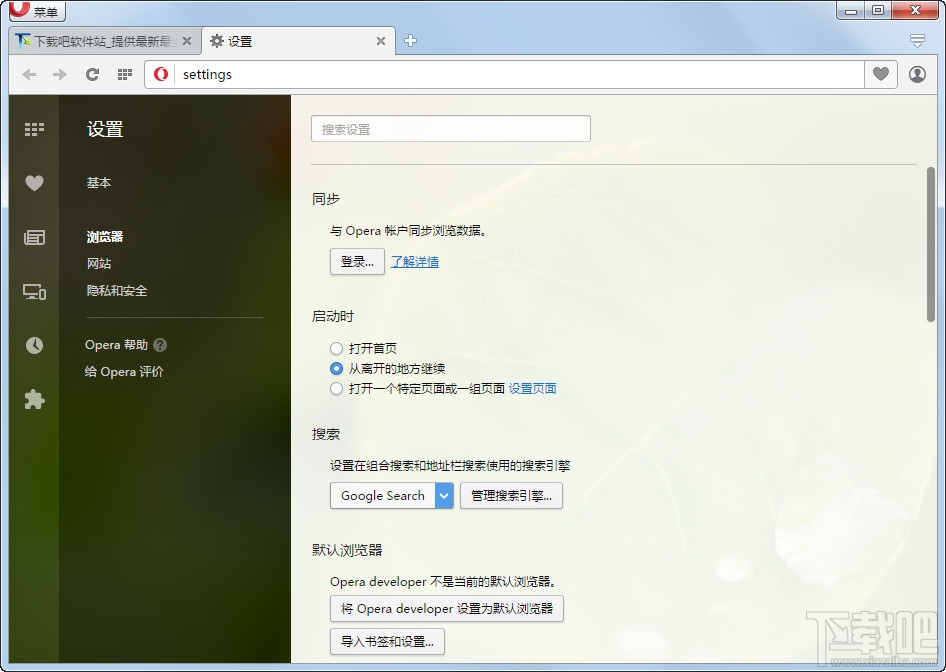Open extensions via the puzzle icon

point(34,399)
